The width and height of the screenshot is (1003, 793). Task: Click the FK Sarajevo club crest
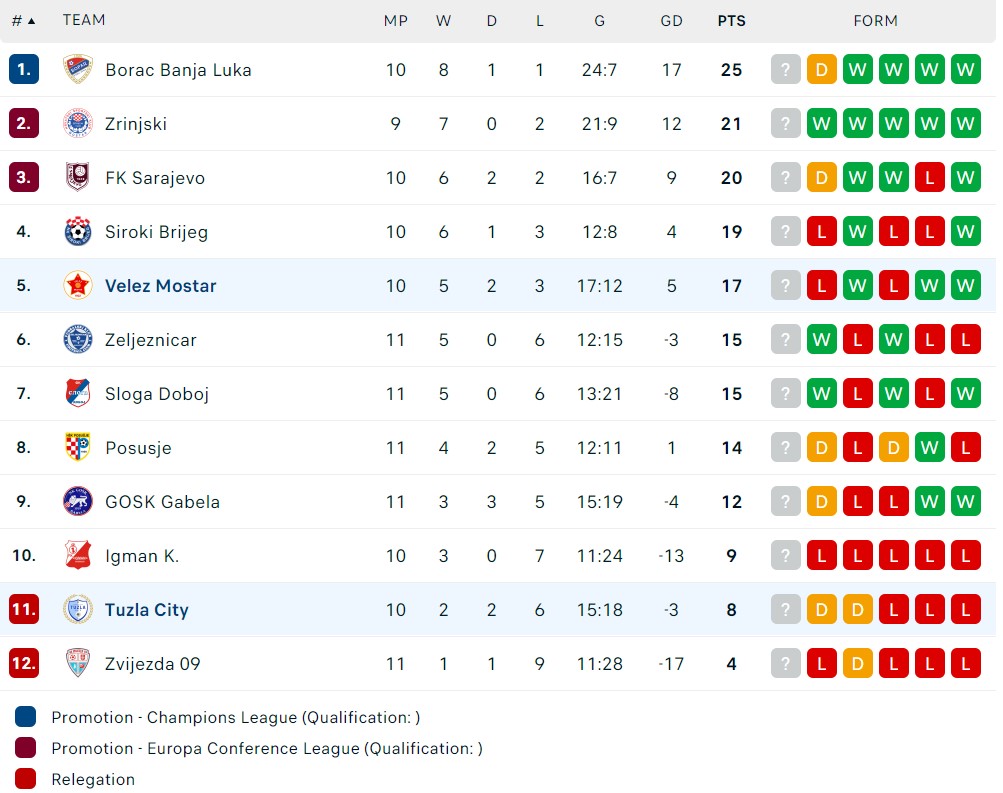77,178
